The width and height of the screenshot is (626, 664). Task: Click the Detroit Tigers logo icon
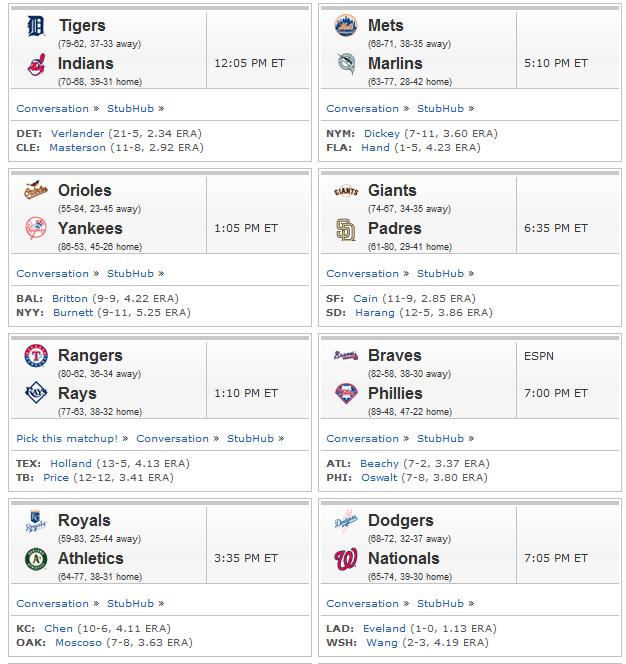point(36,26)
